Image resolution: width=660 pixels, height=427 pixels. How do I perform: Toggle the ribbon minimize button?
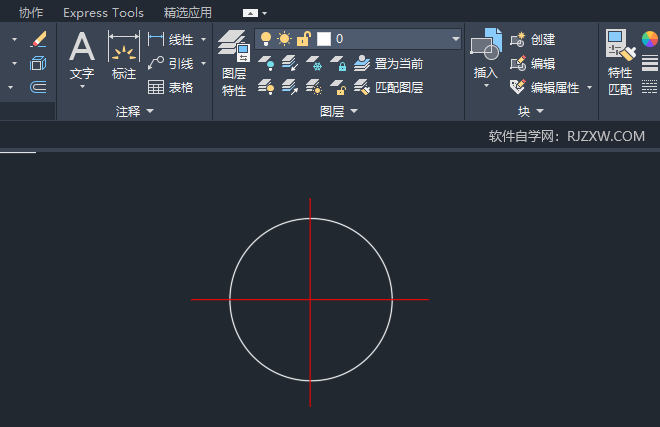tap(250, 13)
